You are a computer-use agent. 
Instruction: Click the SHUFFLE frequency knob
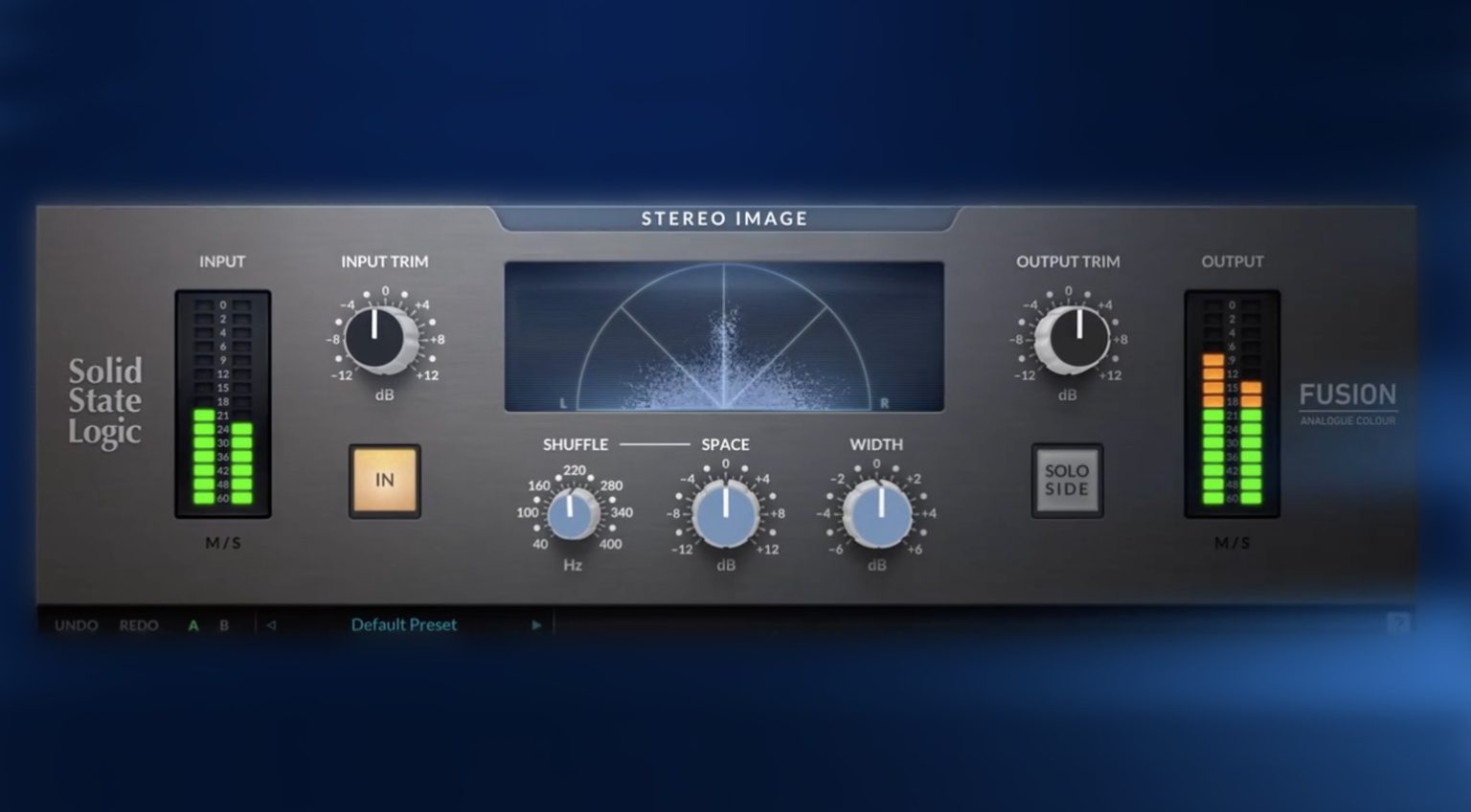tap(573, 514)
